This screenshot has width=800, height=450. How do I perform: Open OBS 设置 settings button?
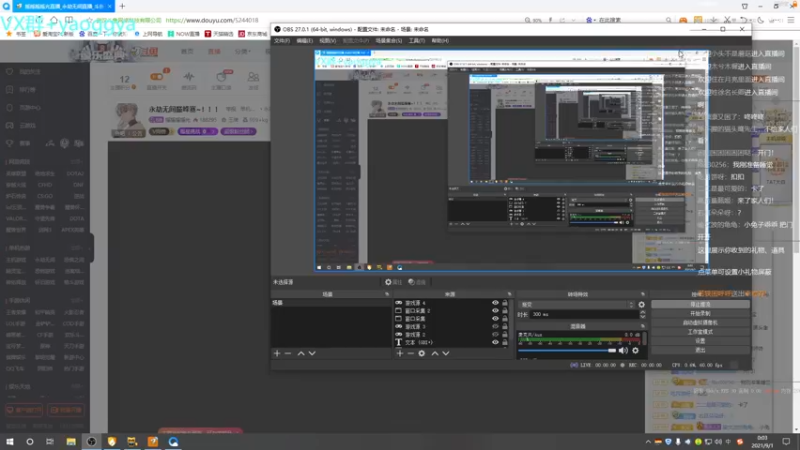tap(700, 341)
